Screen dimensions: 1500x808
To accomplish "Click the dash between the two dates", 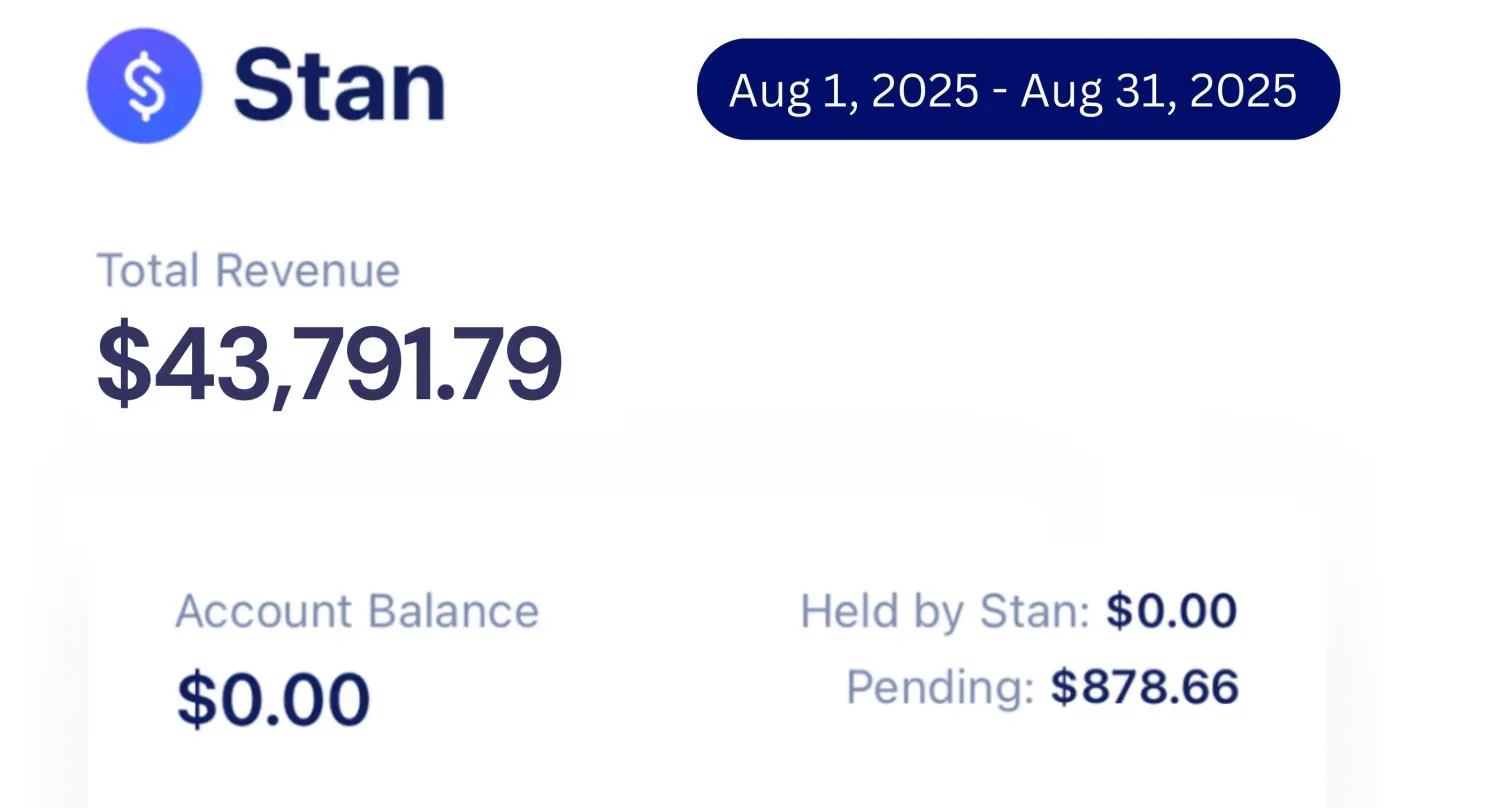I will click(999, 92).
